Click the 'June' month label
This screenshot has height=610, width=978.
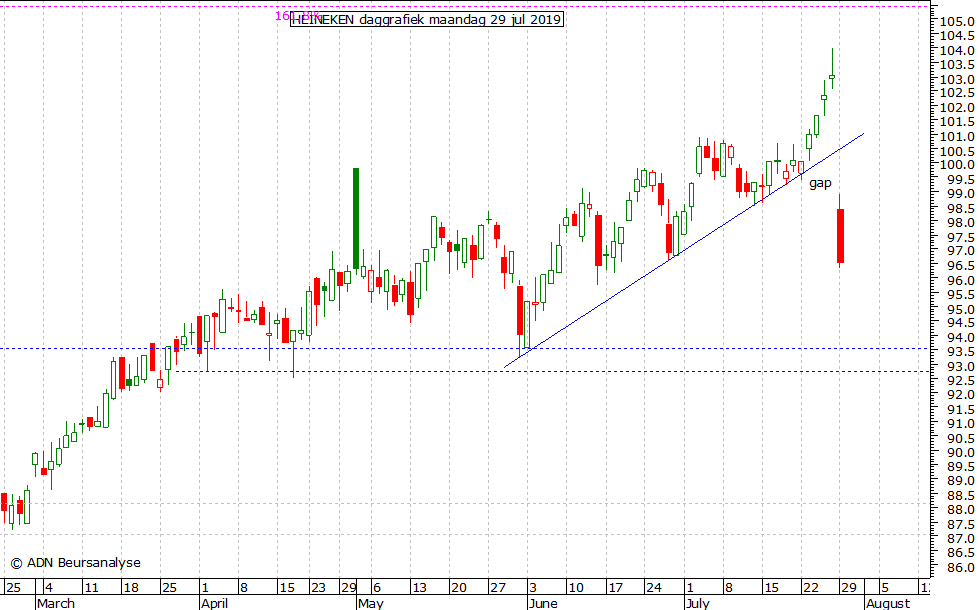(x=543, y=603)
